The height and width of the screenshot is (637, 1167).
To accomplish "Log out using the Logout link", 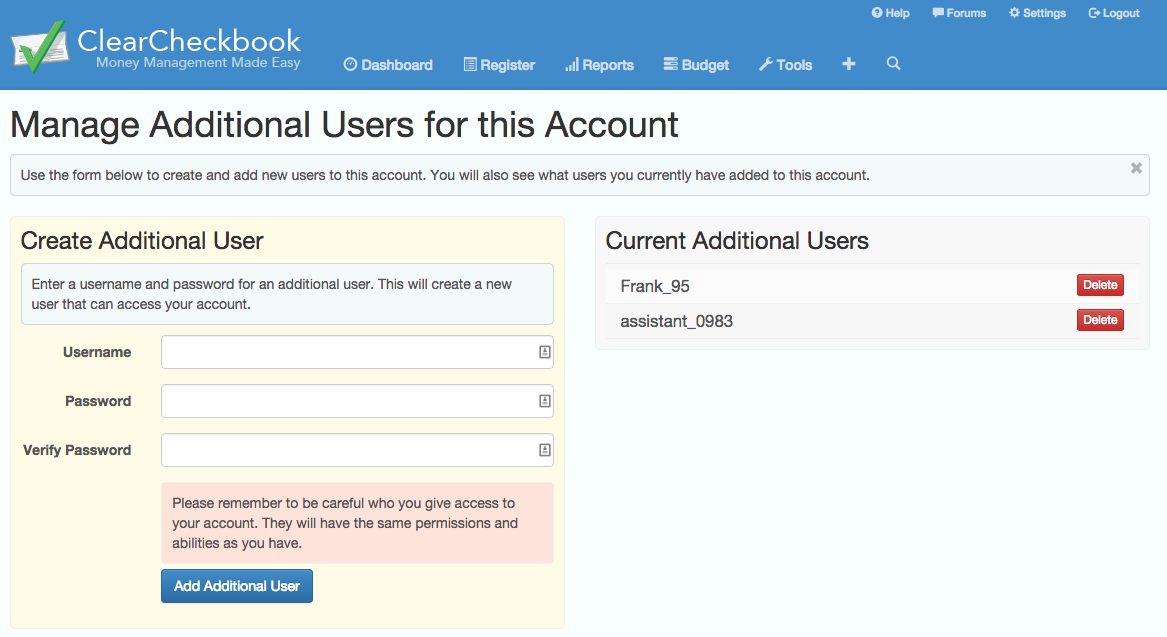I will (1114, 13).
